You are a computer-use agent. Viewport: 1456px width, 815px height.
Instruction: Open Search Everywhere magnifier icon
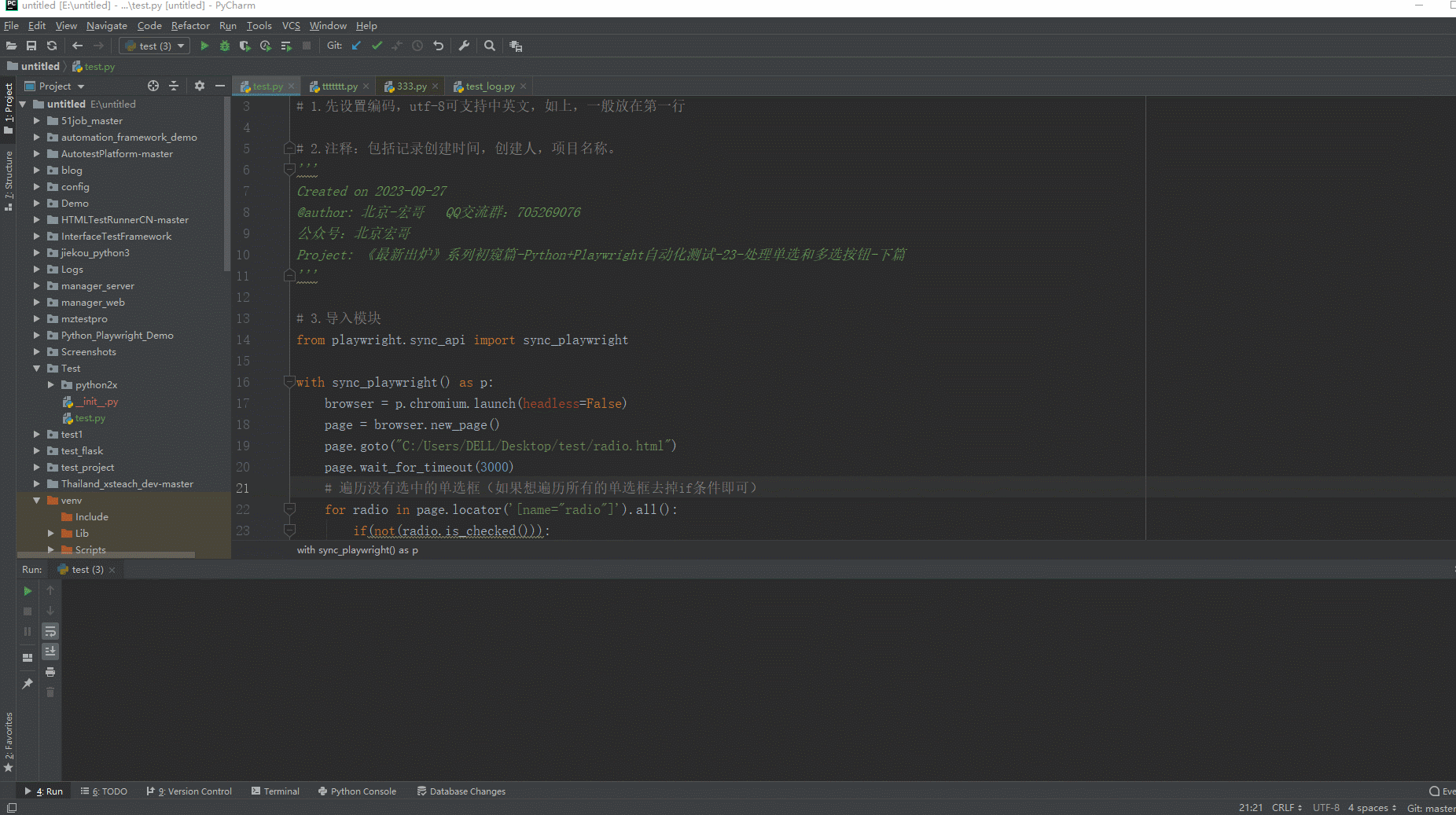point(490,46)
